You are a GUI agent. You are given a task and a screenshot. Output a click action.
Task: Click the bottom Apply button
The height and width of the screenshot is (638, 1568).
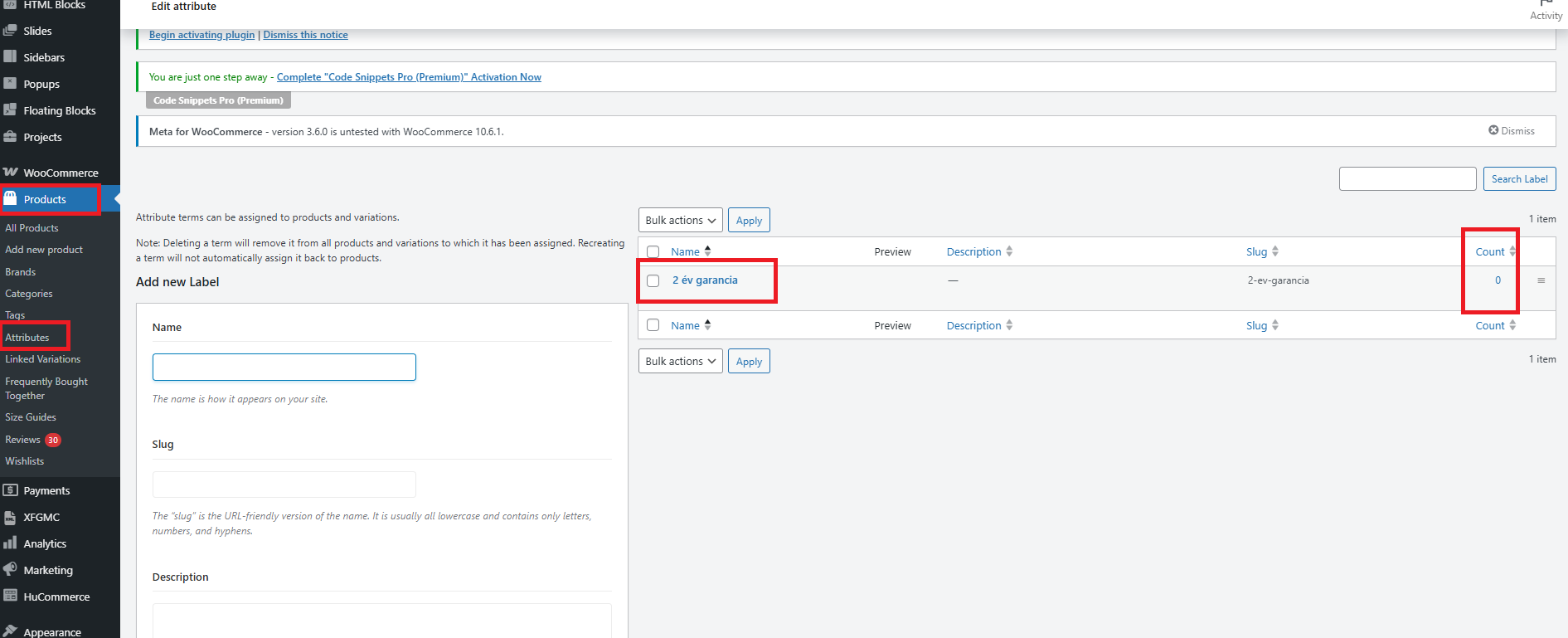[749, 361]
